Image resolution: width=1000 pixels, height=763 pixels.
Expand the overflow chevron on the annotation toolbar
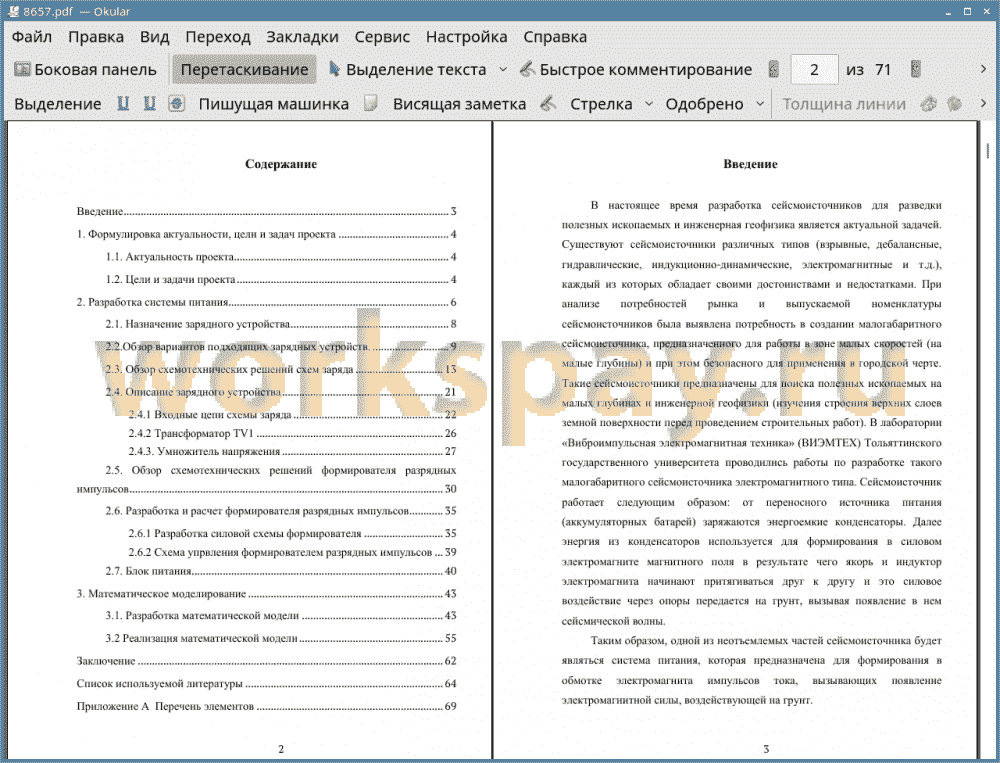[983, 103]
